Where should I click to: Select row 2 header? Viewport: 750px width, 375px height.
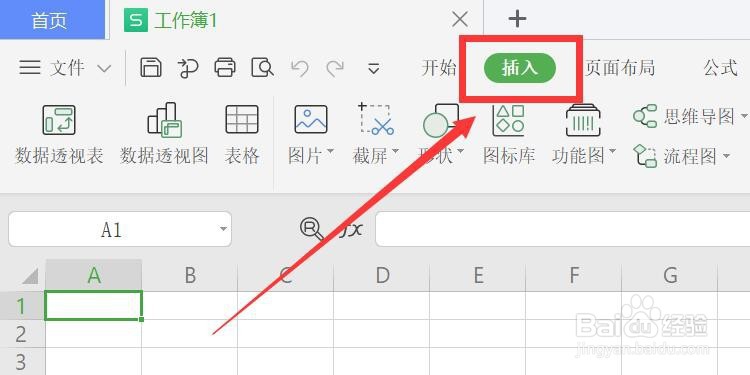pyautogui.click(x=22, y=333)
